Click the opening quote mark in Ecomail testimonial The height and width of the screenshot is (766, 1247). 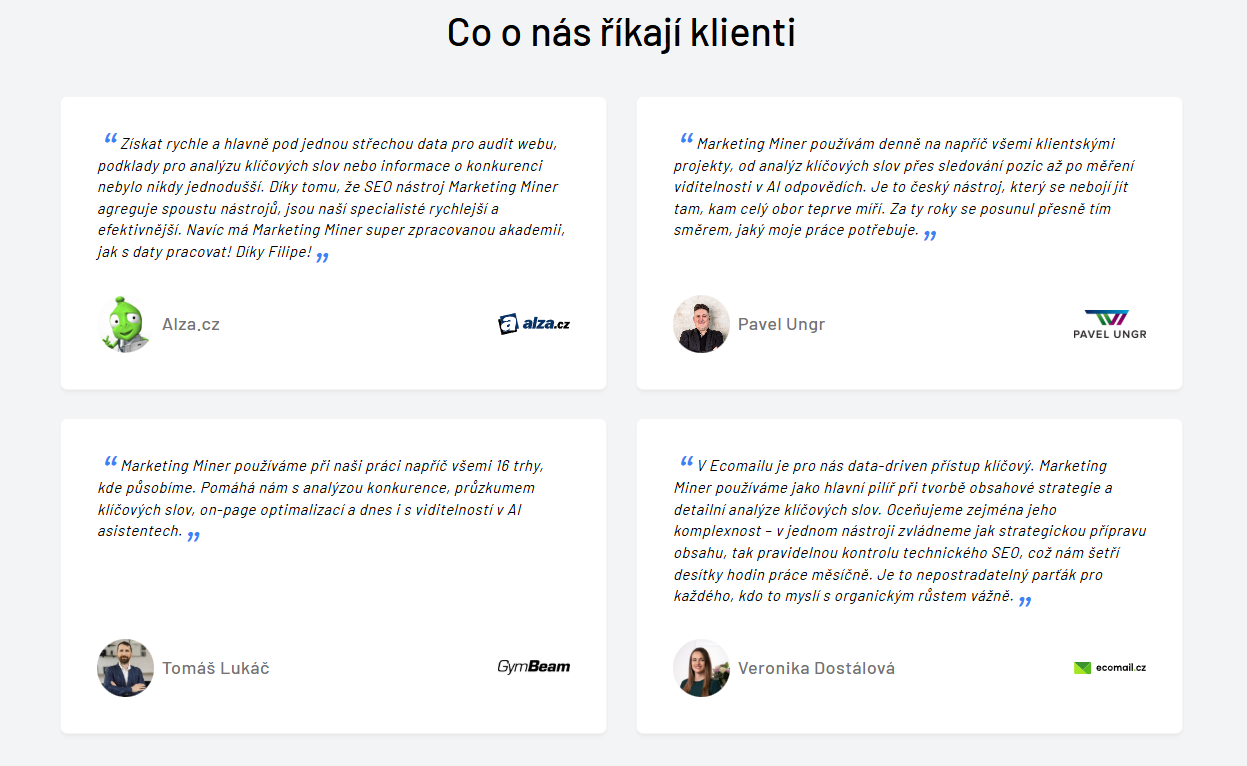(686, 462)
